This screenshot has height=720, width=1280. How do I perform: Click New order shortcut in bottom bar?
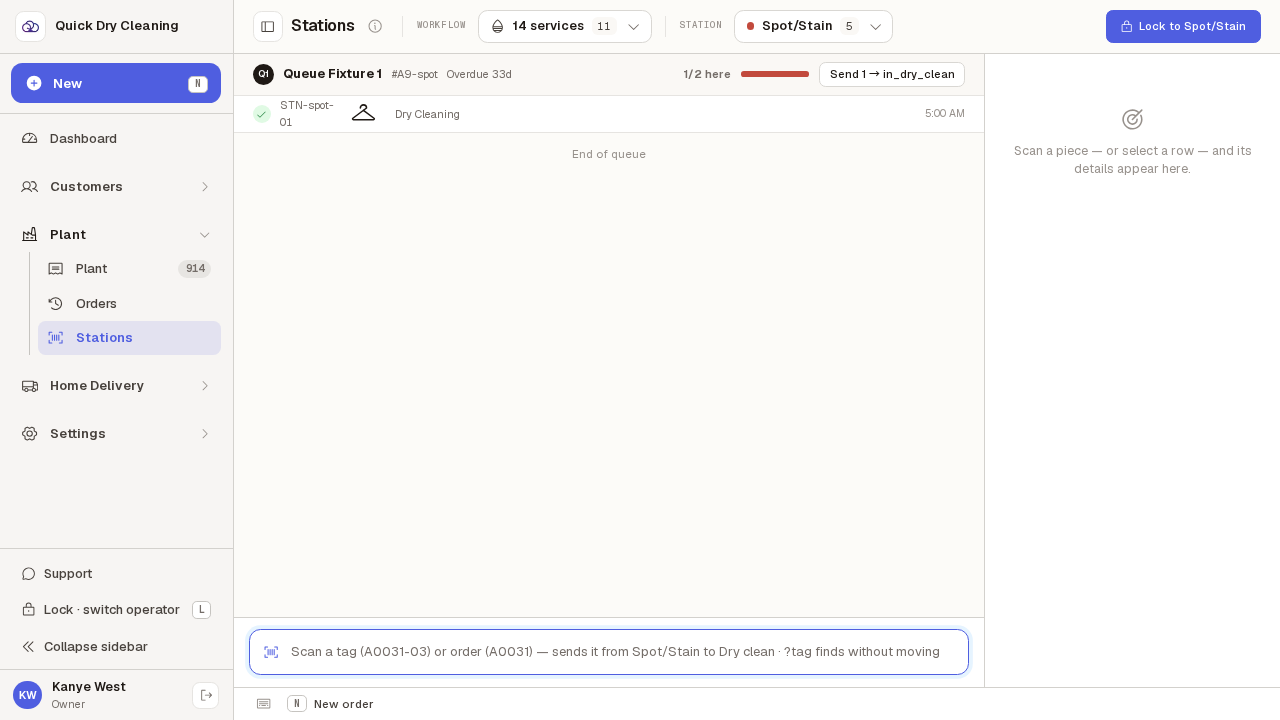[331, 704]
